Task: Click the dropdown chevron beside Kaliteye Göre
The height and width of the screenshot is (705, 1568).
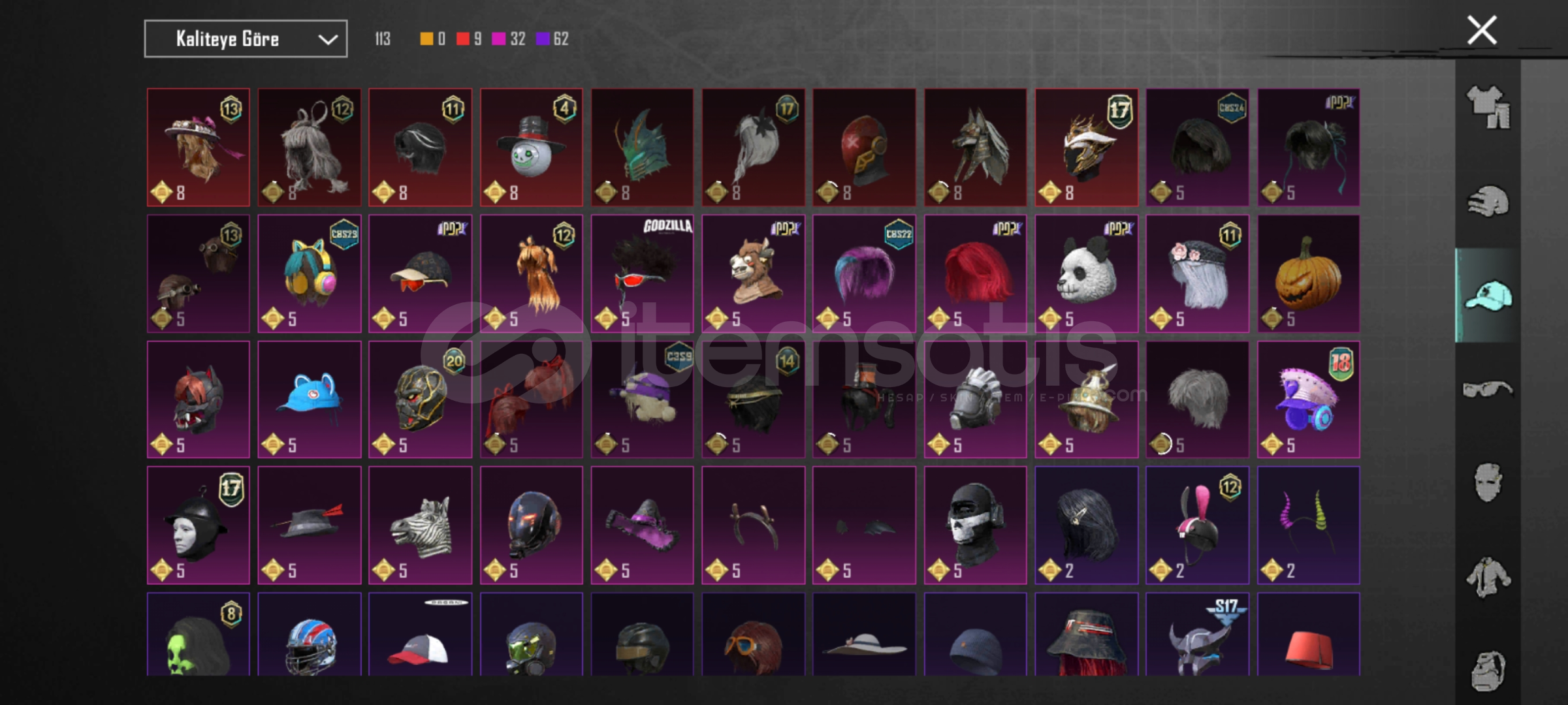Action: tap(327, 40)
